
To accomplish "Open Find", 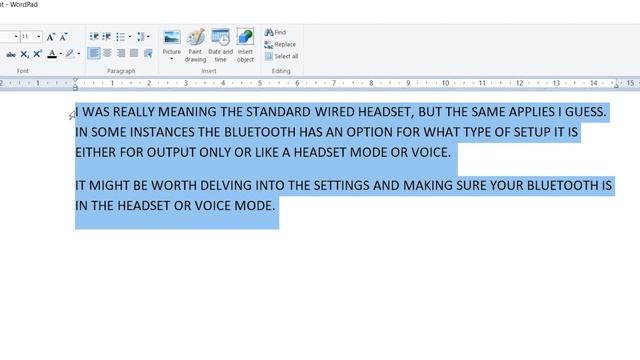I will 275,32.
